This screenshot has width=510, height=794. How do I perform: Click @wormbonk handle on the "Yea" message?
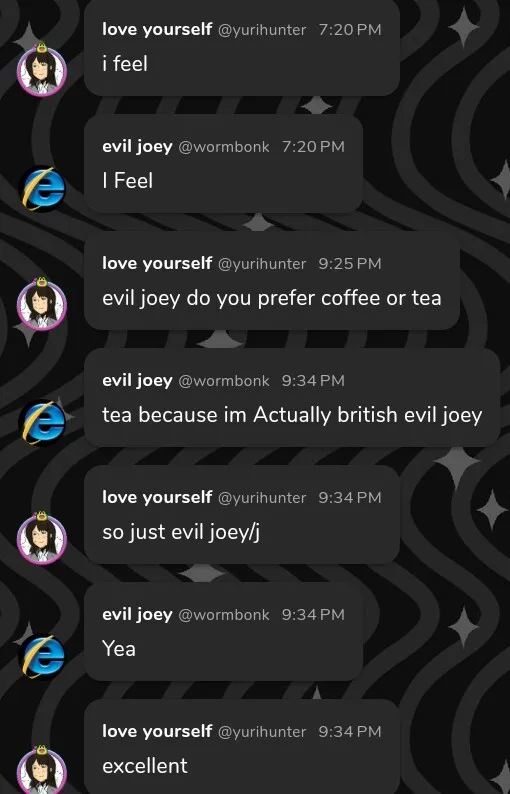coord(224,615)
